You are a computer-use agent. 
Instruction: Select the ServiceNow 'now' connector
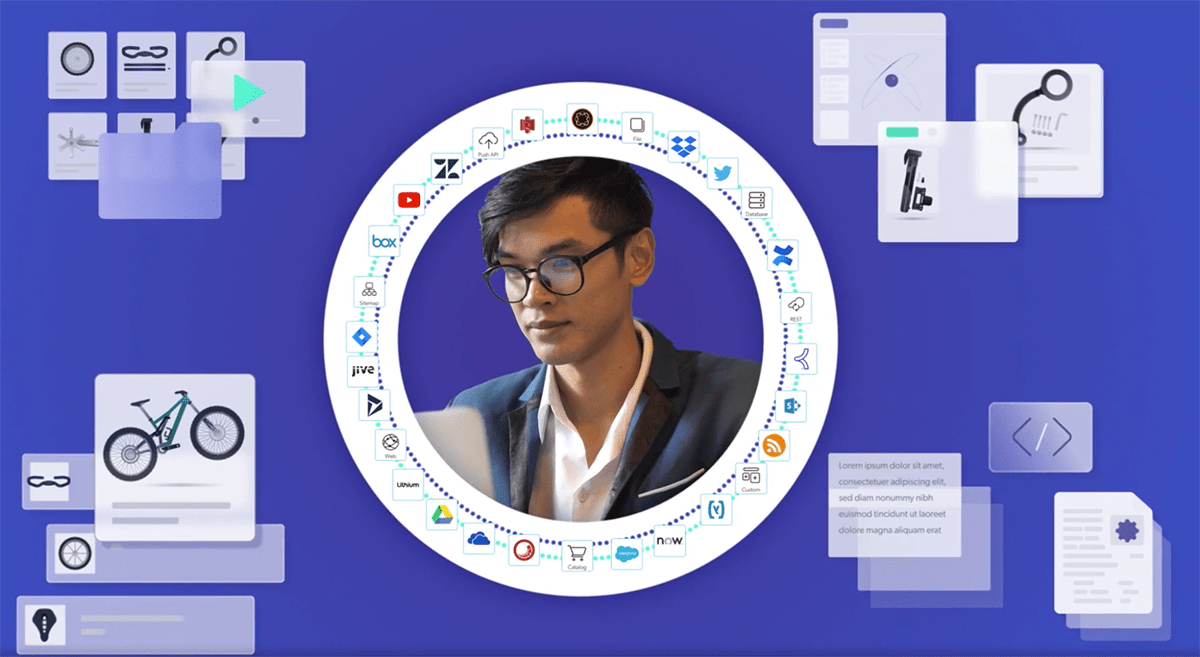(669, 541)
